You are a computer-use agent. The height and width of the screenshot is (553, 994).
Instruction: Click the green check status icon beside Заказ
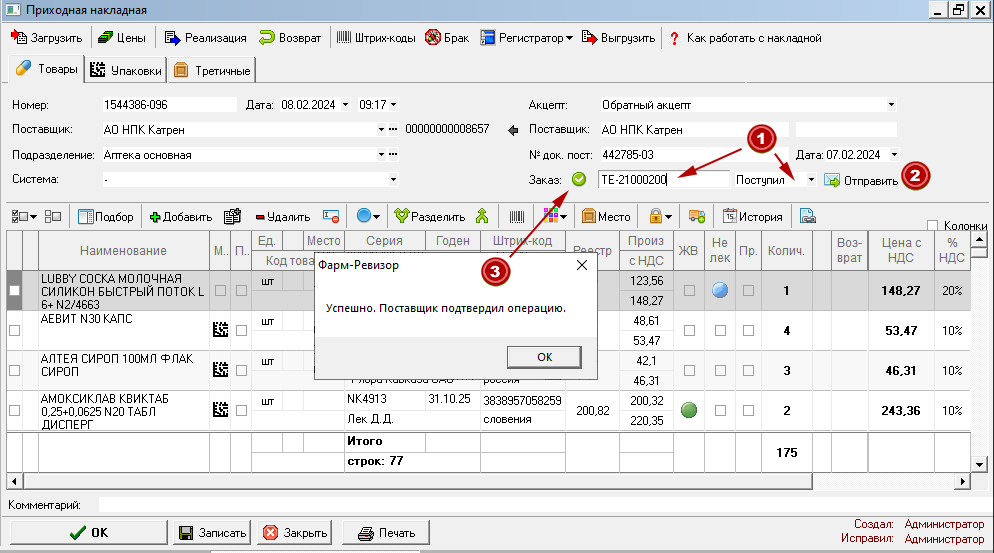tap(579, 179)
